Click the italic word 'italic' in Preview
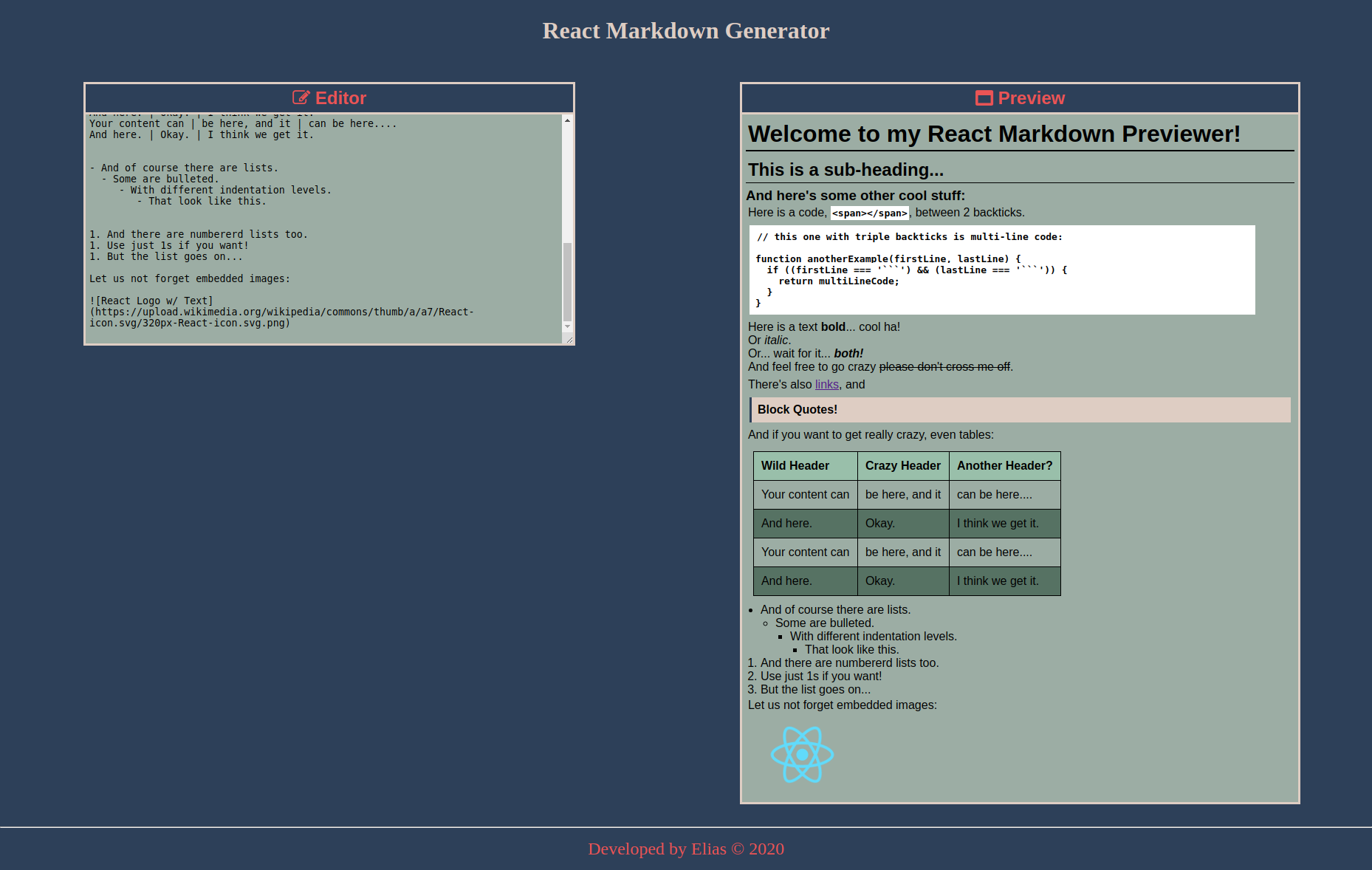 coord(775,340)
